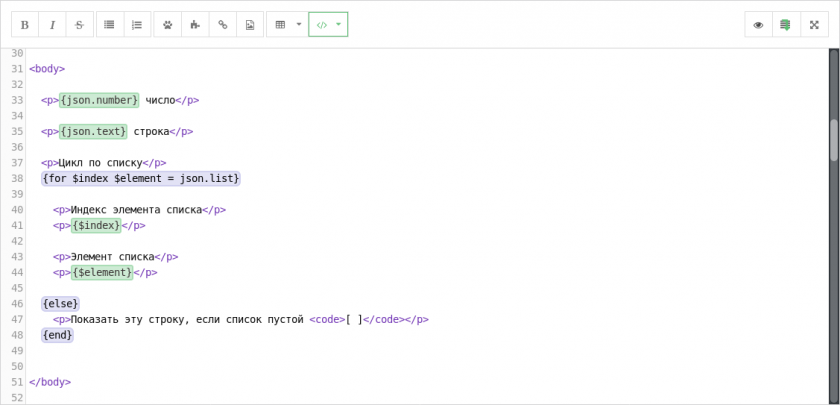Toggle bold formatting
This screenshot has width=840, height=405.
[x=25, y=25]
